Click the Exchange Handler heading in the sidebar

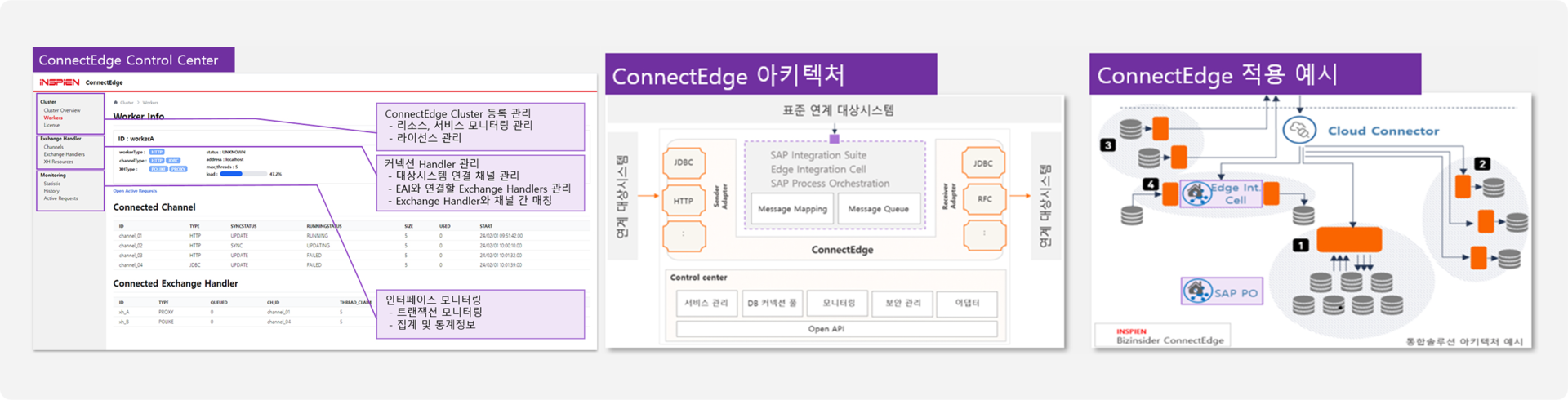point(60,139)
